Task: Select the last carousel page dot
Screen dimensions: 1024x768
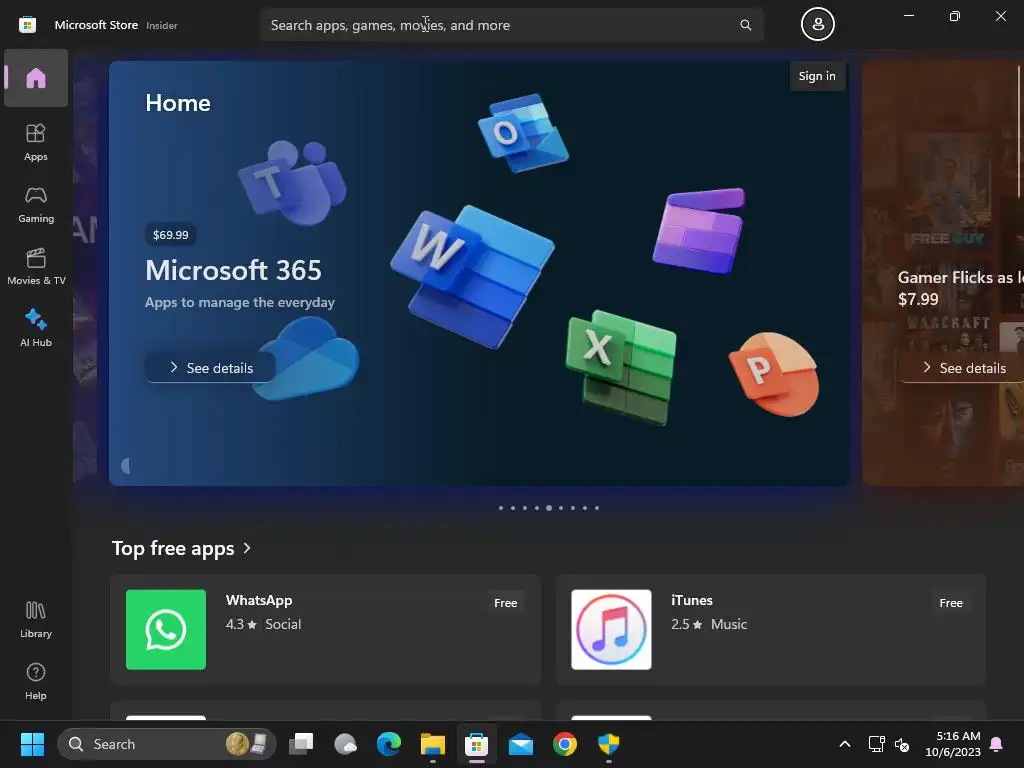Action: [x=597, y=507]
